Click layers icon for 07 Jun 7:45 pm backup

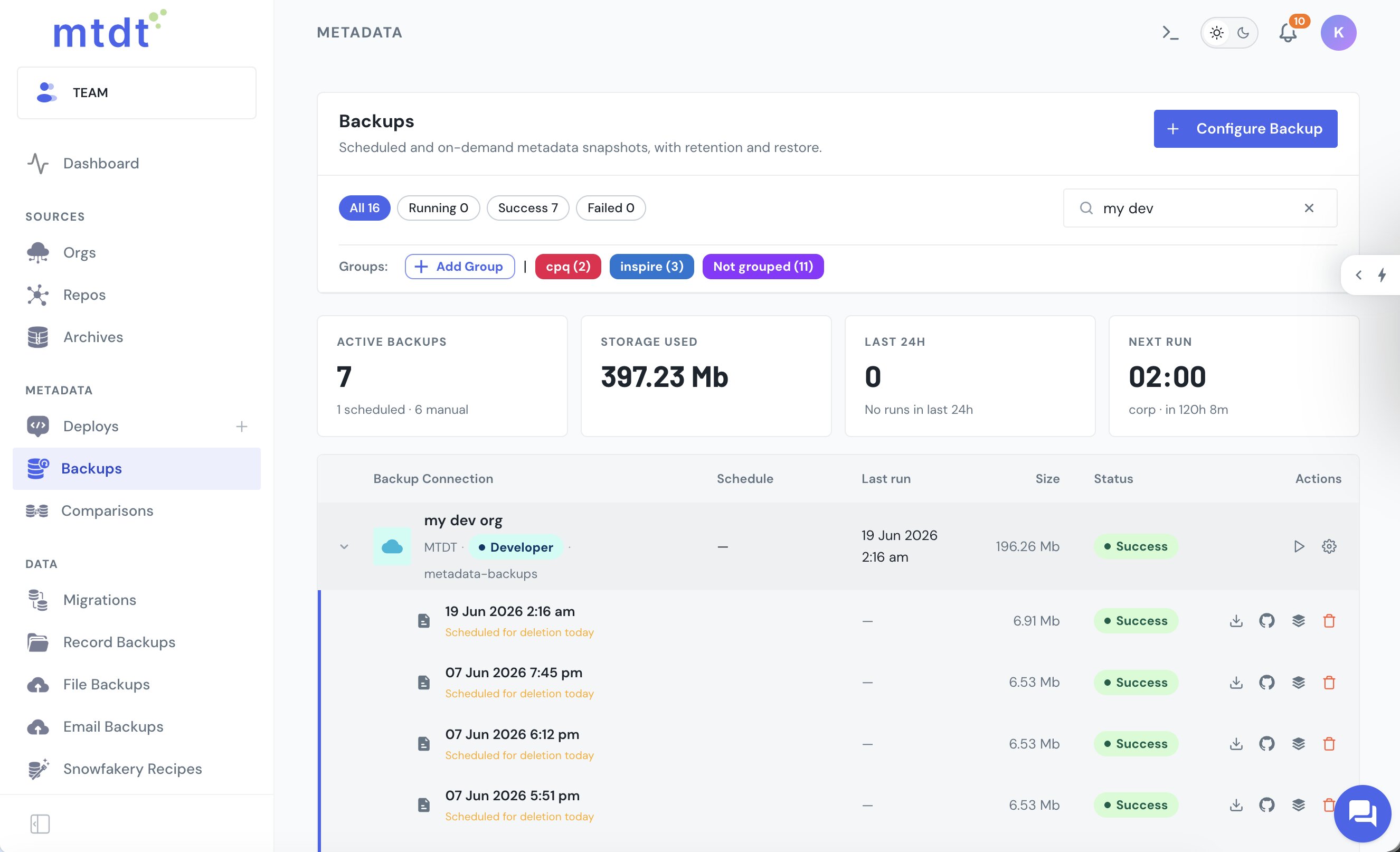coord(1298,682)
